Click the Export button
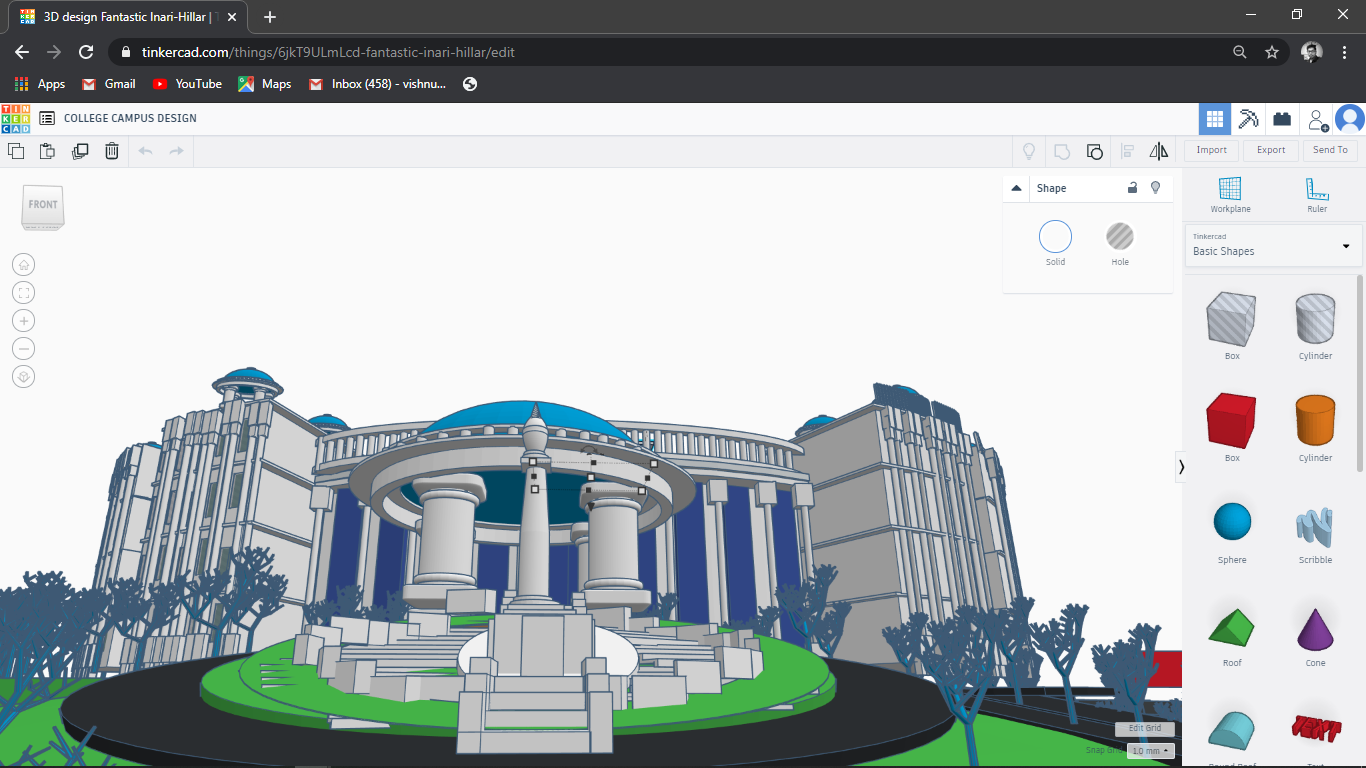This screenshot has height=768, width=1366. coord(1271,150)
